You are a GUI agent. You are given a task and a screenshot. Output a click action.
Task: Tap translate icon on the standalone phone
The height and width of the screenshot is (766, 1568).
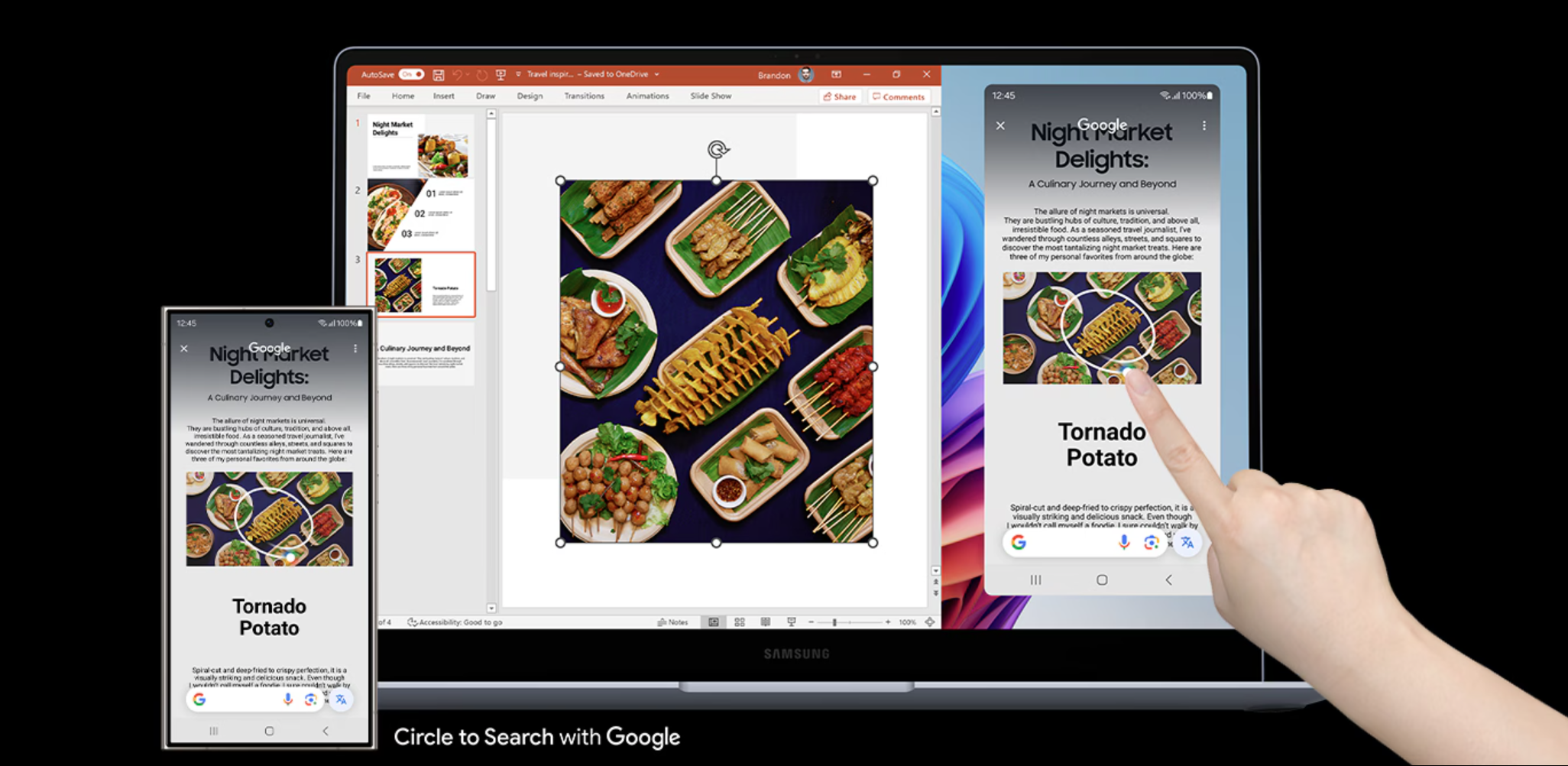(x=341, y=699)
